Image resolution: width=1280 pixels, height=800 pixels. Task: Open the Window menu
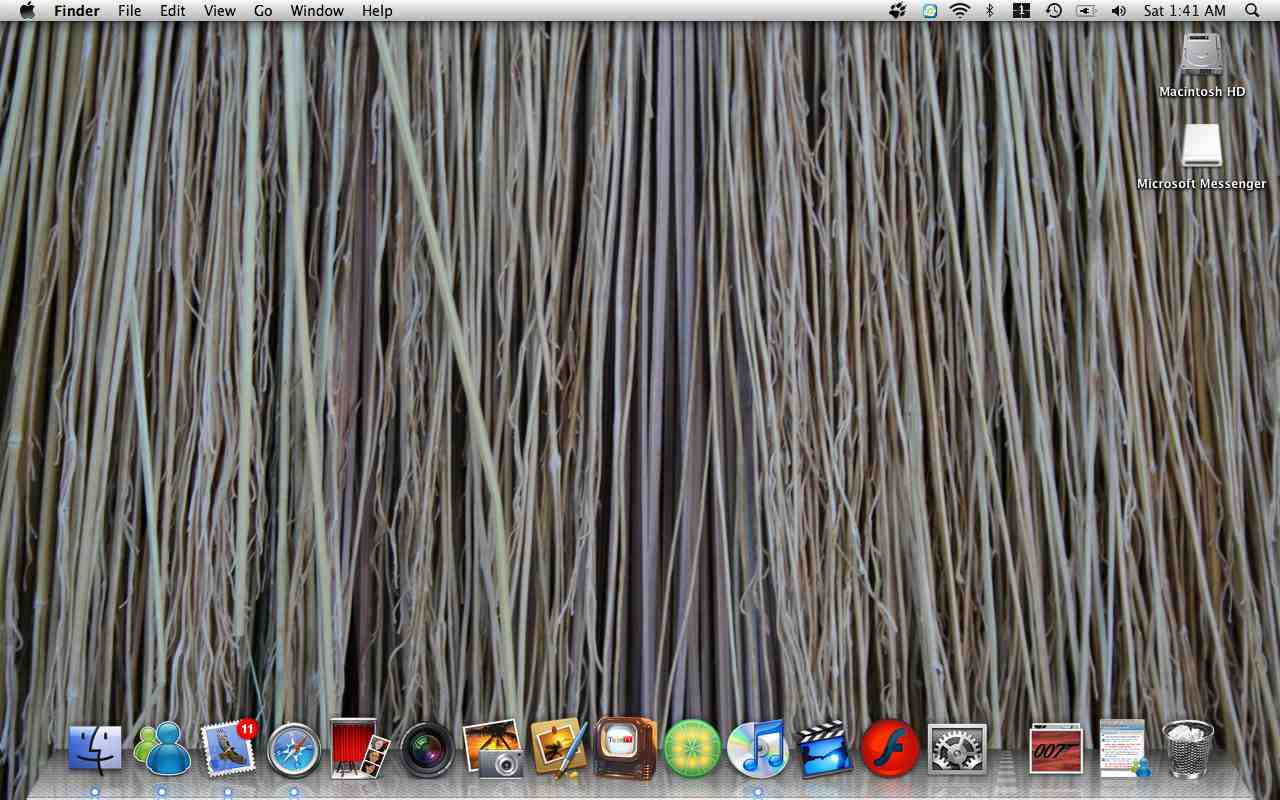point(317,11)
